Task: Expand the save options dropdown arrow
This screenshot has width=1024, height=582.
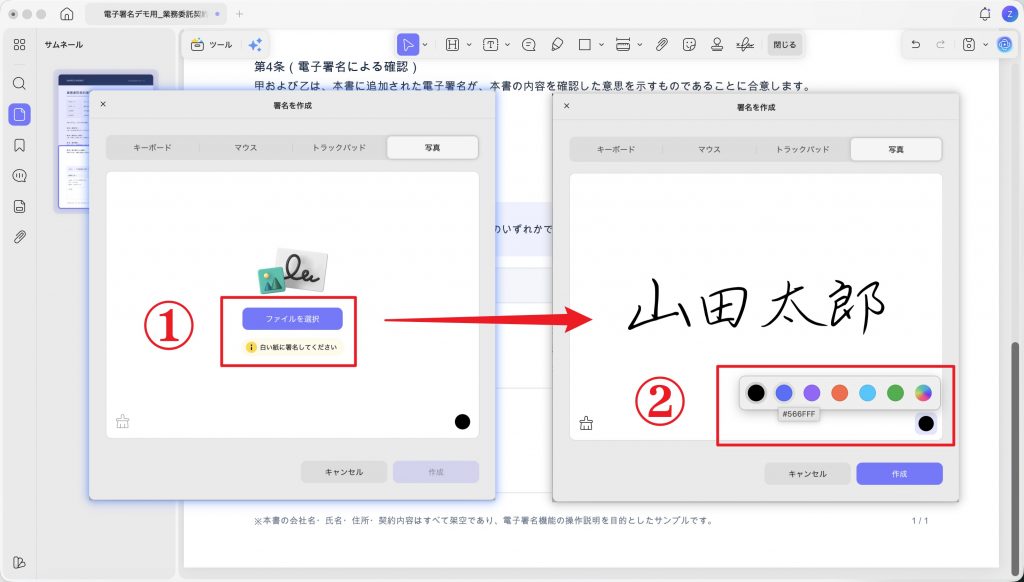Action: click(x=985, y=45)
